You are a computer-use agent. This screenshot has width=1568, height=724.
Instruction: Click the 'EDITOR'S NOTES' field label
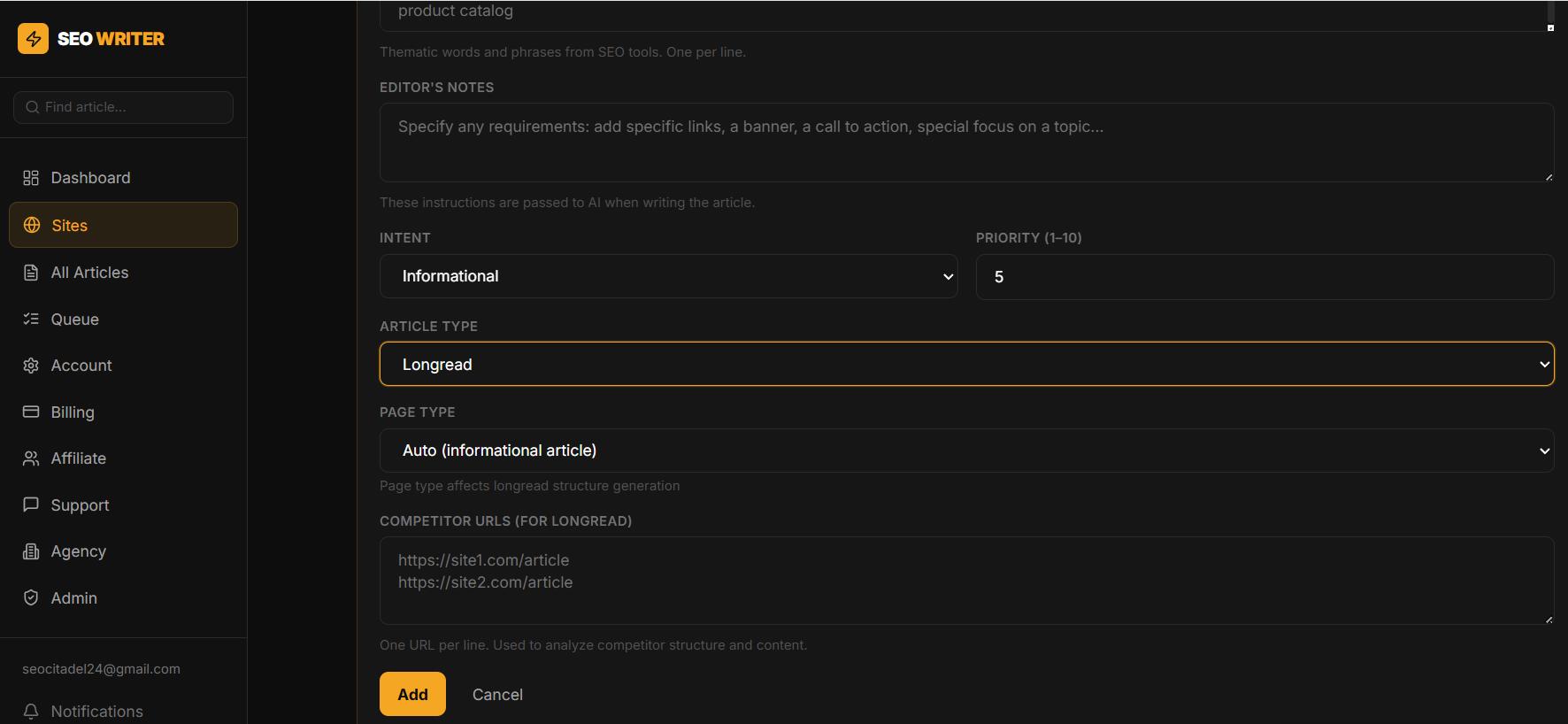[436, 88]
